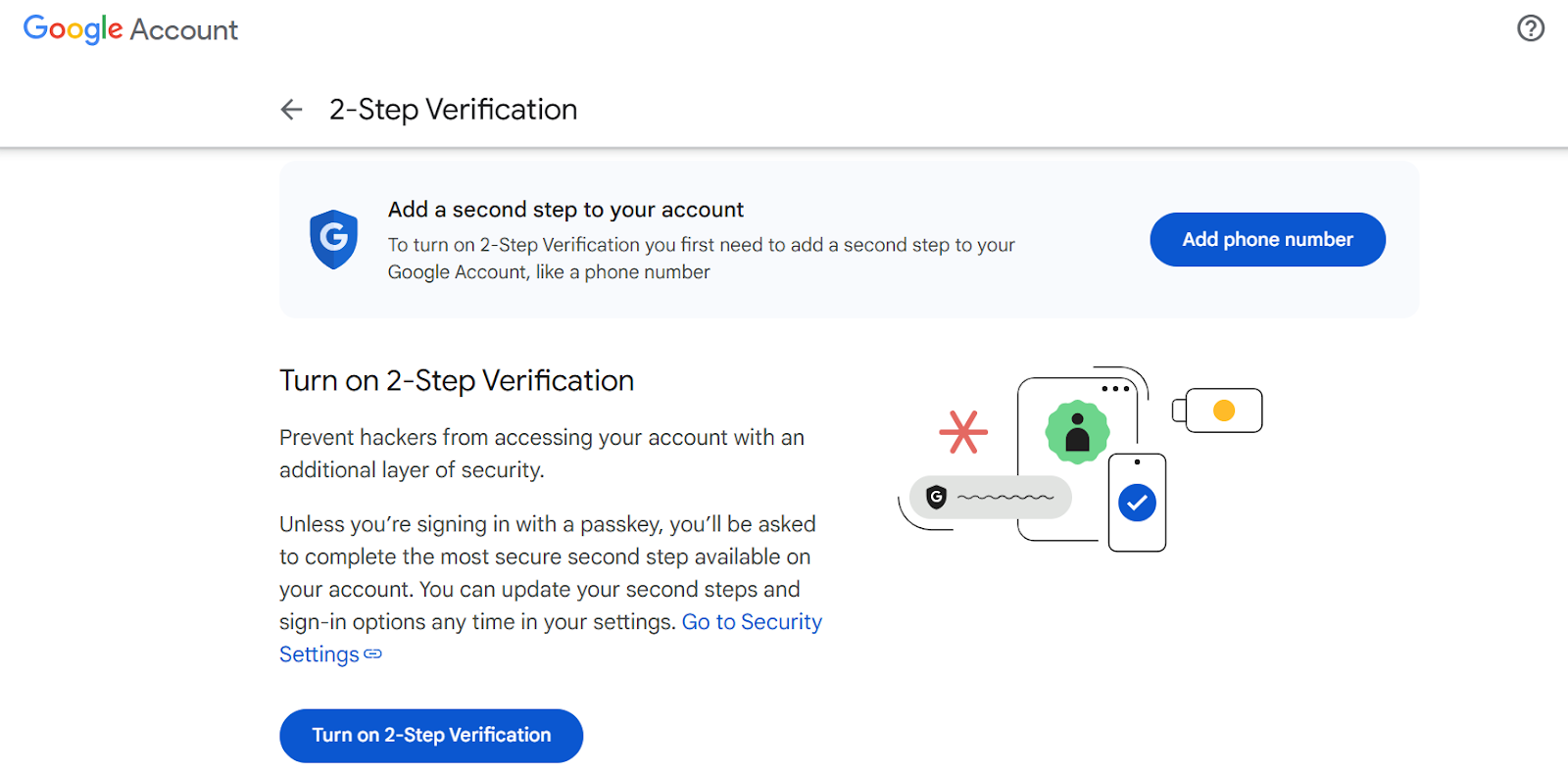Screen dimensions: 1568x773
Task: Click the Add a second step heading
Action: tap(565, 210)
